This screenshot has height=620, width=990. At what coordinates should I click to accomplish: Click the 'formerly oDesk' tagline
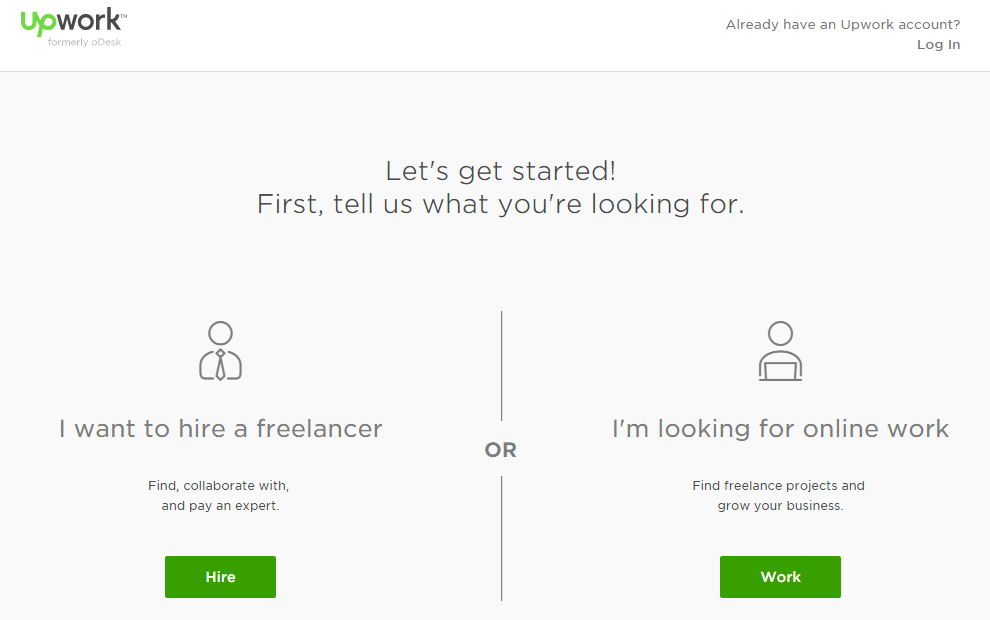coord(85,42)
